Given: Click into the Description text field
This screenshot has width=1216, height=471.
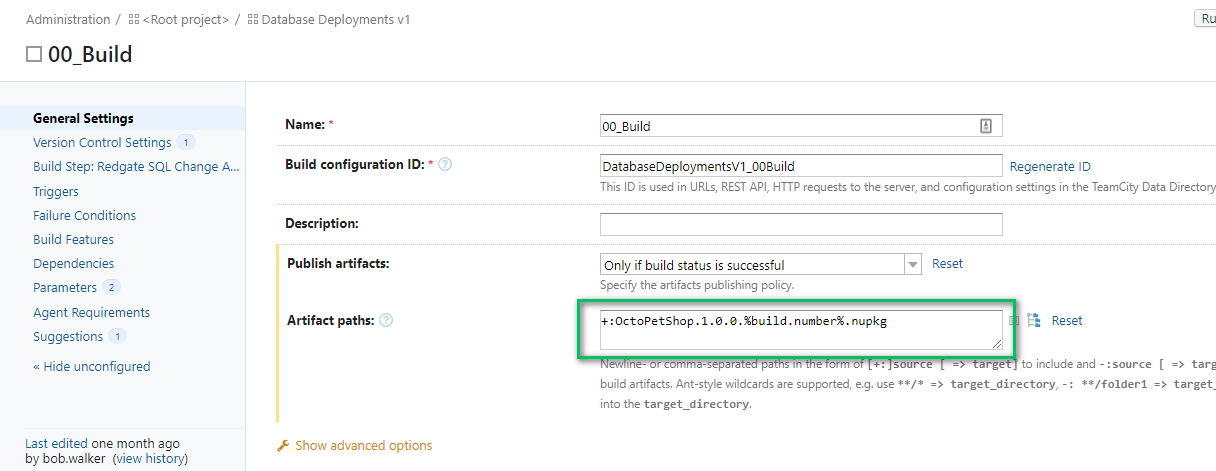Looking at the screenshot, I should (800, 224).
